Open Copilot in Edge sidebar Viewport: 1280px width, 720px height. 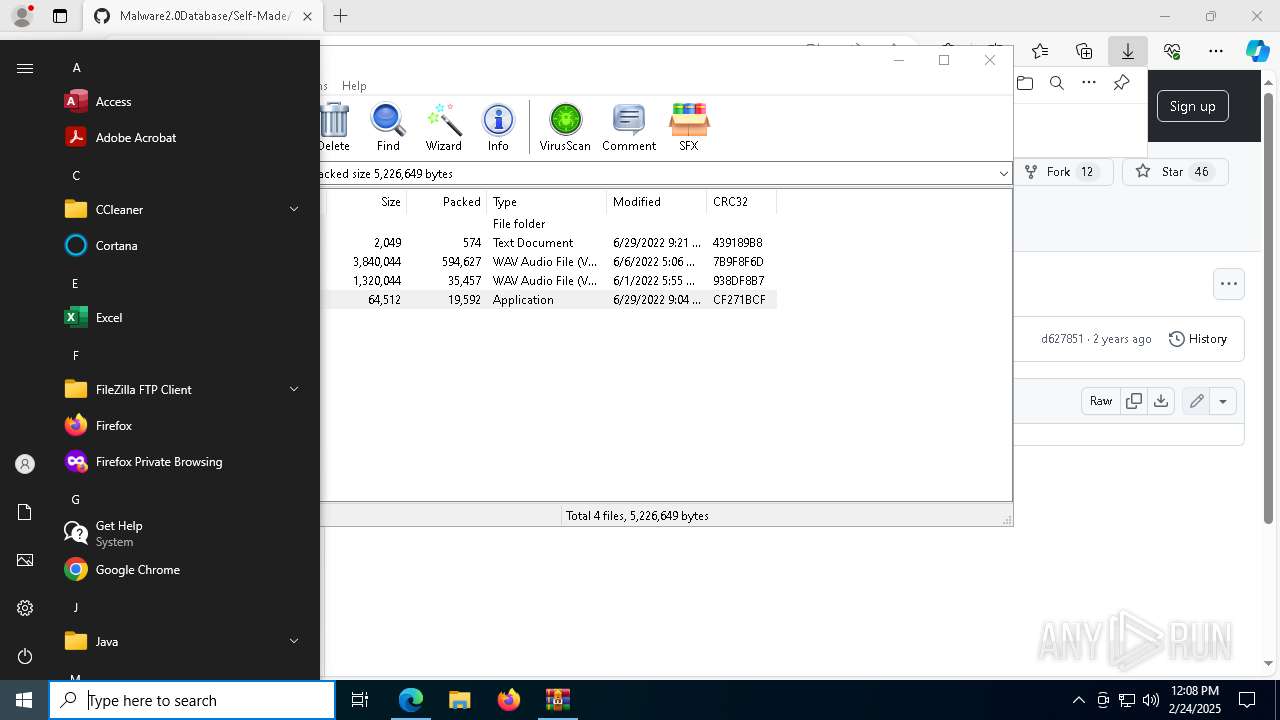(x=1258, y=51)
